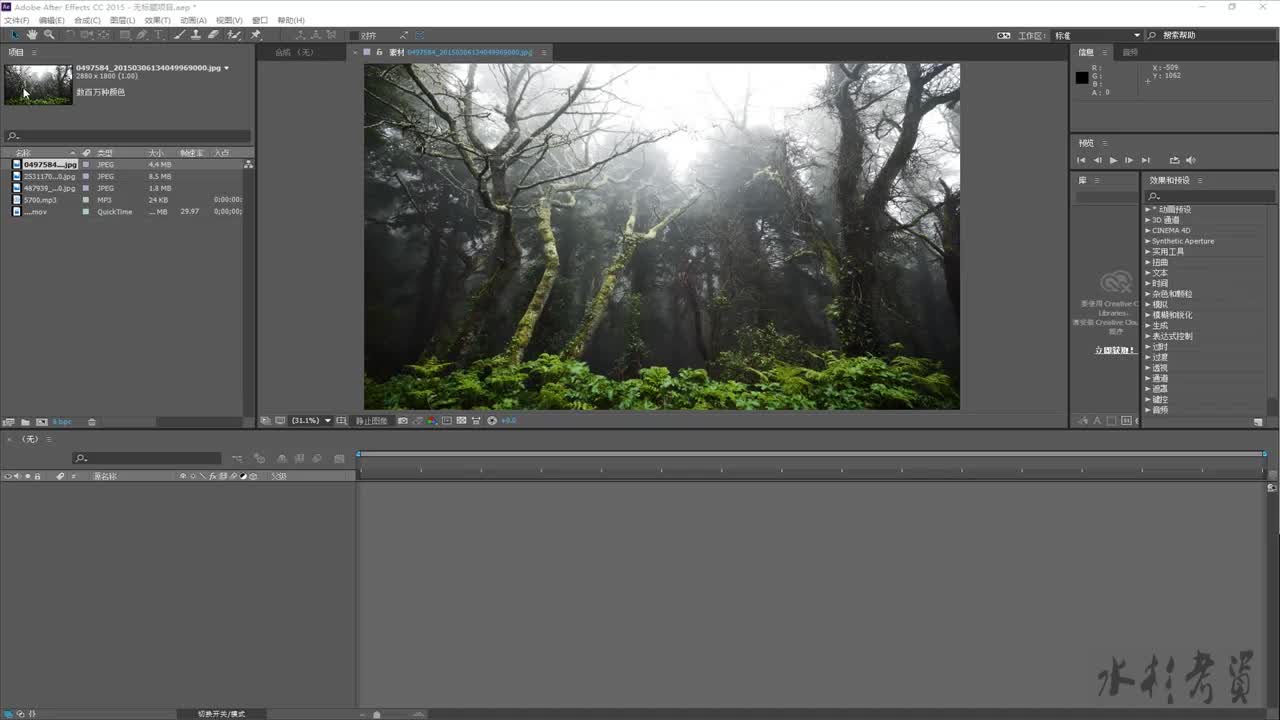
Task: Toggle hide shy layers switch in timeline
Action: [282, 458]
